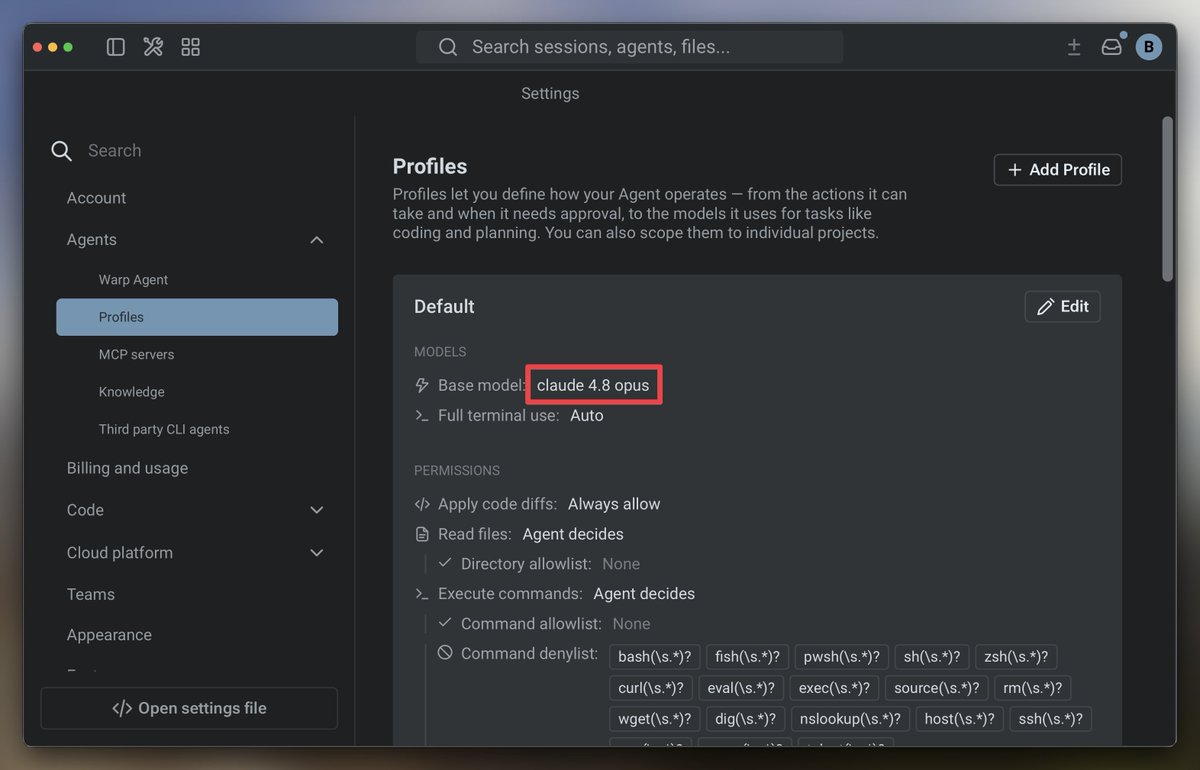The image size is (1200, 770).
Task: Click the source(\s.*)? denylist chip
Action: [x=937, y=688]
